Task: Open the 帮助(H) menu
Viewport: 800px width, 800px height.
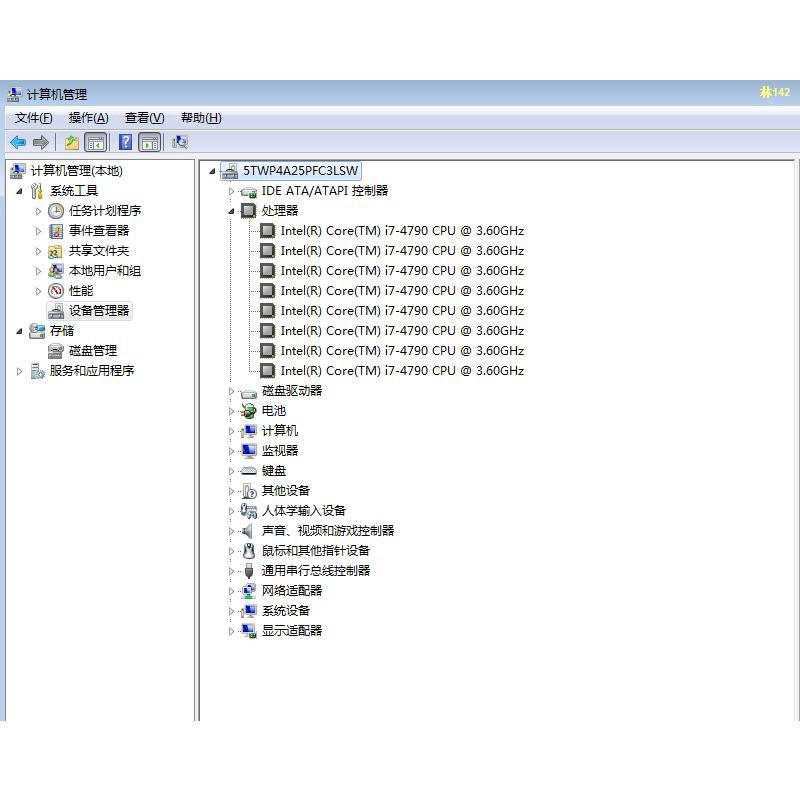Action: 201,118
